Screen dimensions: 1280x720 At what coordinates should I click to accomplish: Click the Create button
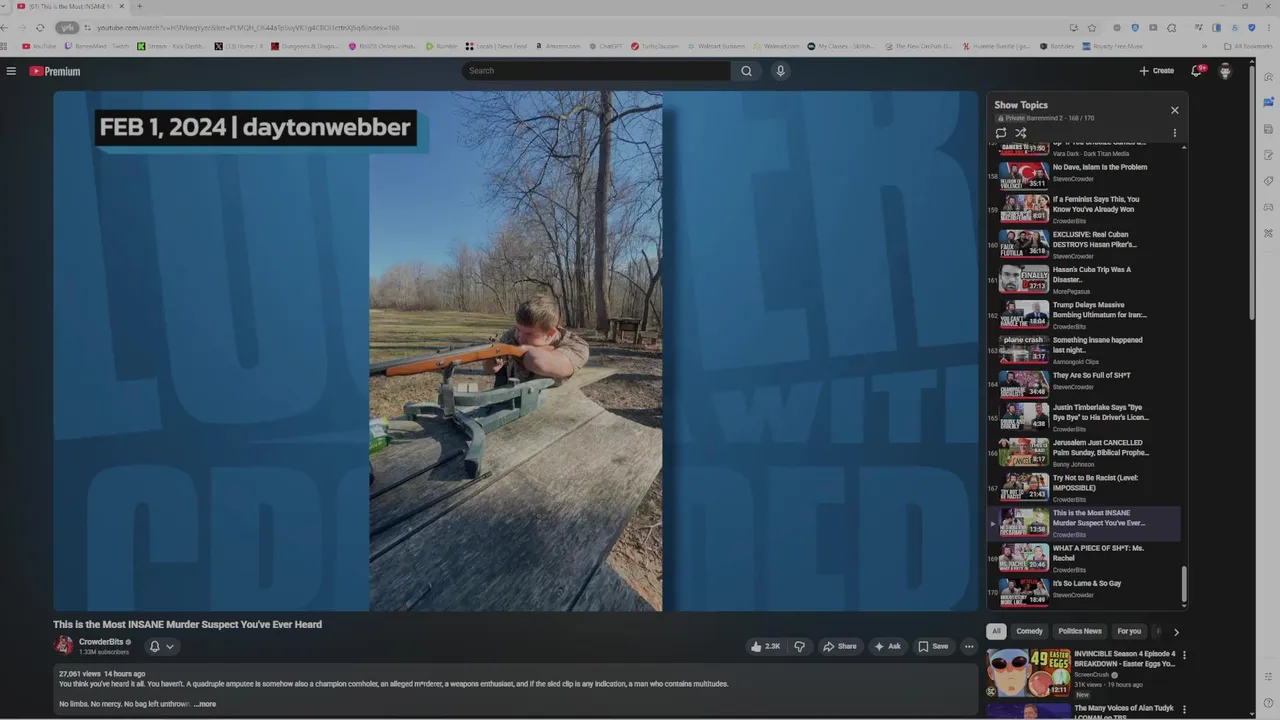(1156, 71)
